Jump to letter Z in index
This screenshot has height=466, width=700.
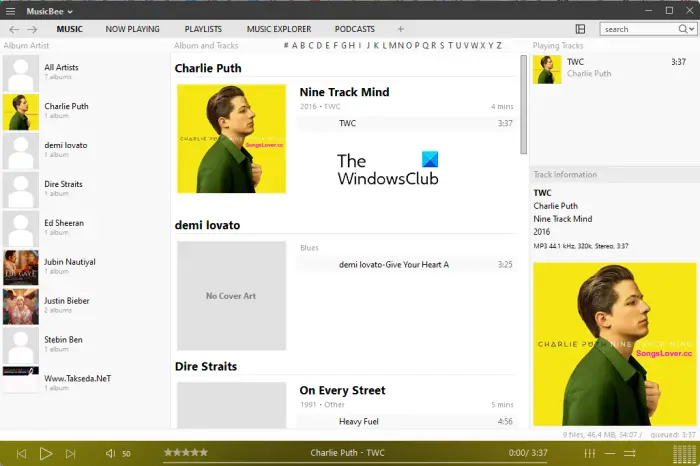click(x=499, y=46)
